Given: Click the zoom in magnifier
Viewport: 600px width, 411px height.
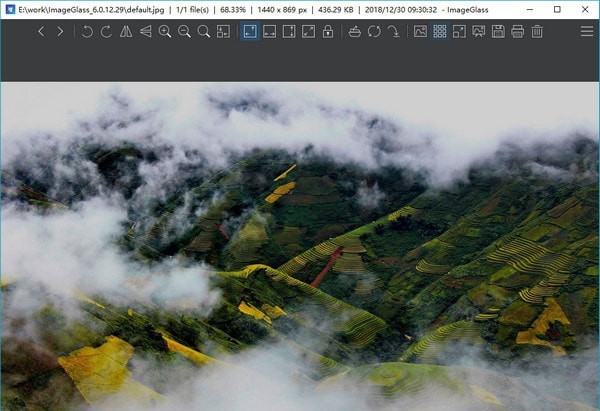Looking at the screenshot, I should 165,32.
